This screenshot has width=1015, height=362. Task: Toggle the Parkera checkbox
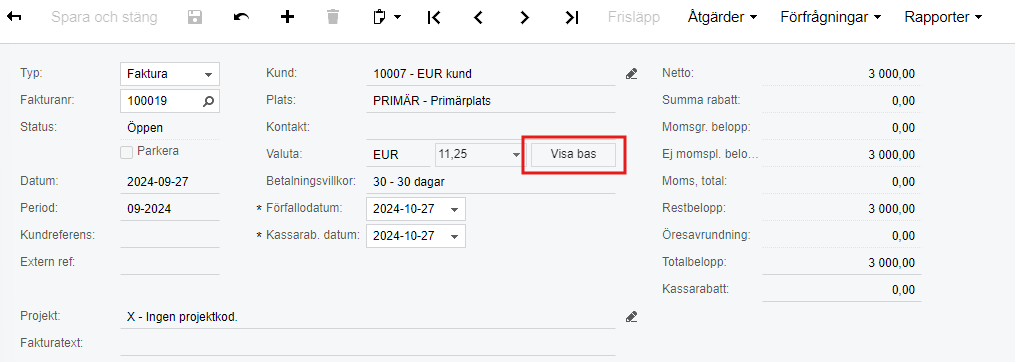tap(128, 152)
